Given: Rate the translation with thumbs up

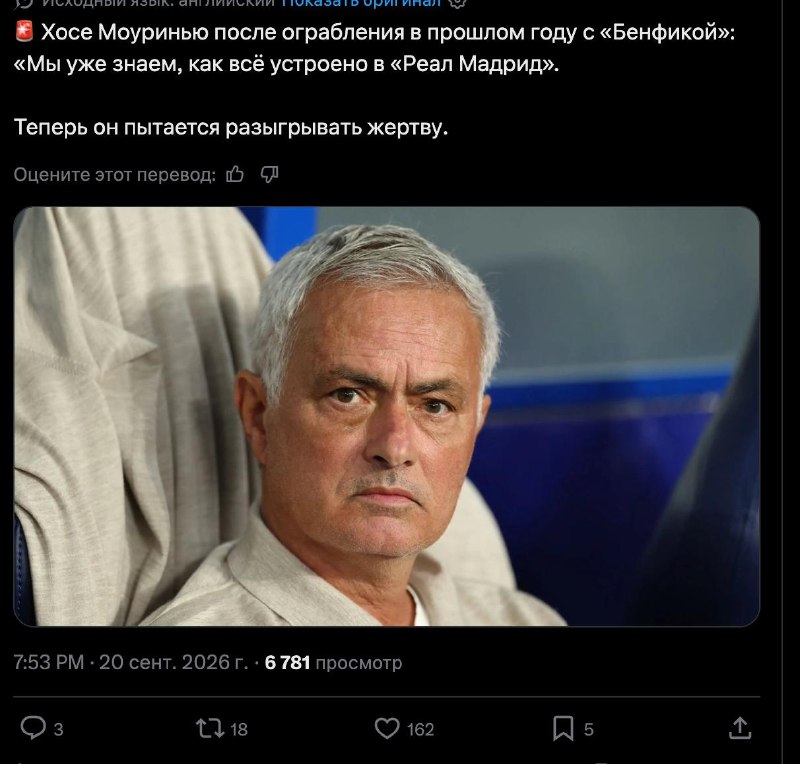Looking at the screenshot, I should pyautogui.click(x=235, y=175).
